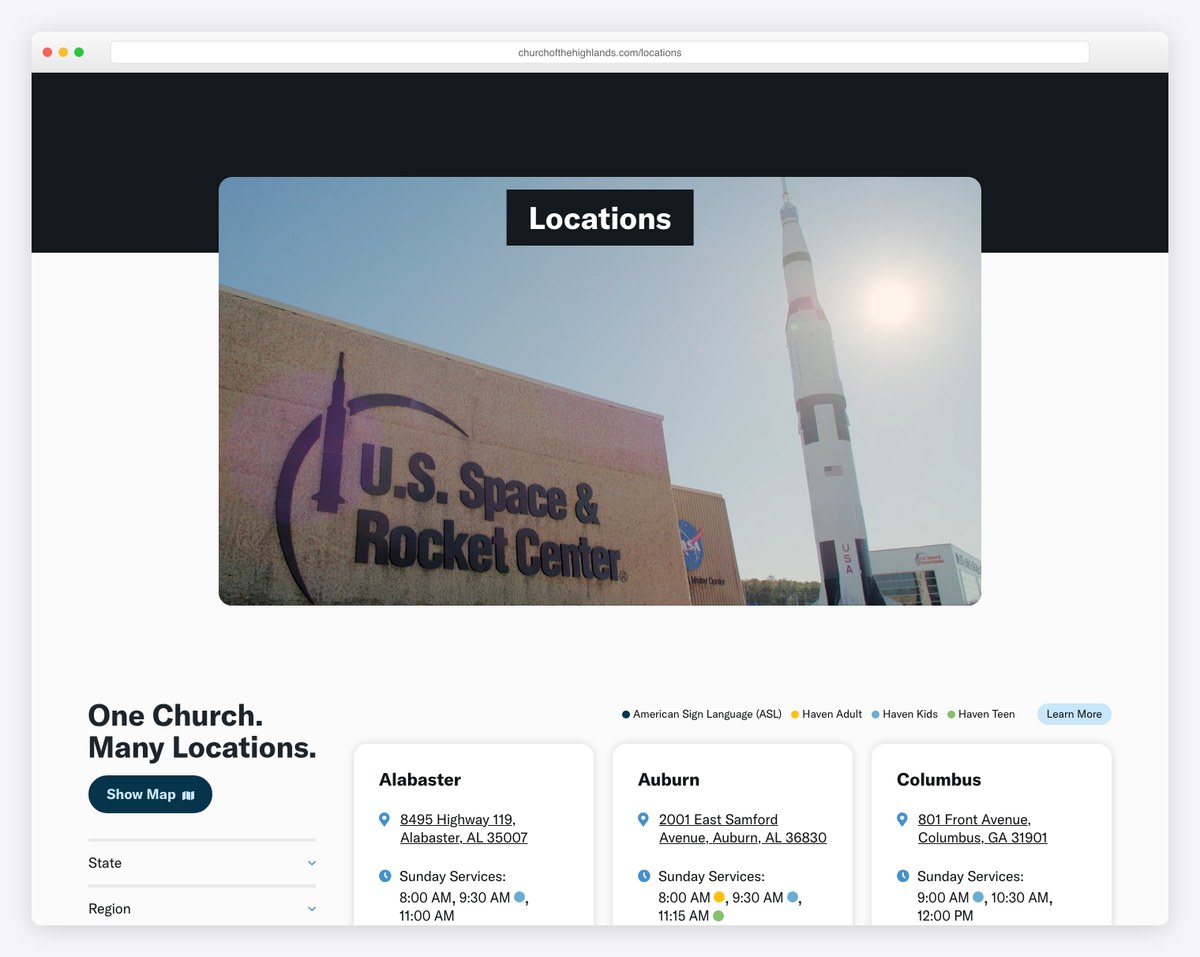Click the browser address bar URL
Screen dimensions: 1200x957
600,52
